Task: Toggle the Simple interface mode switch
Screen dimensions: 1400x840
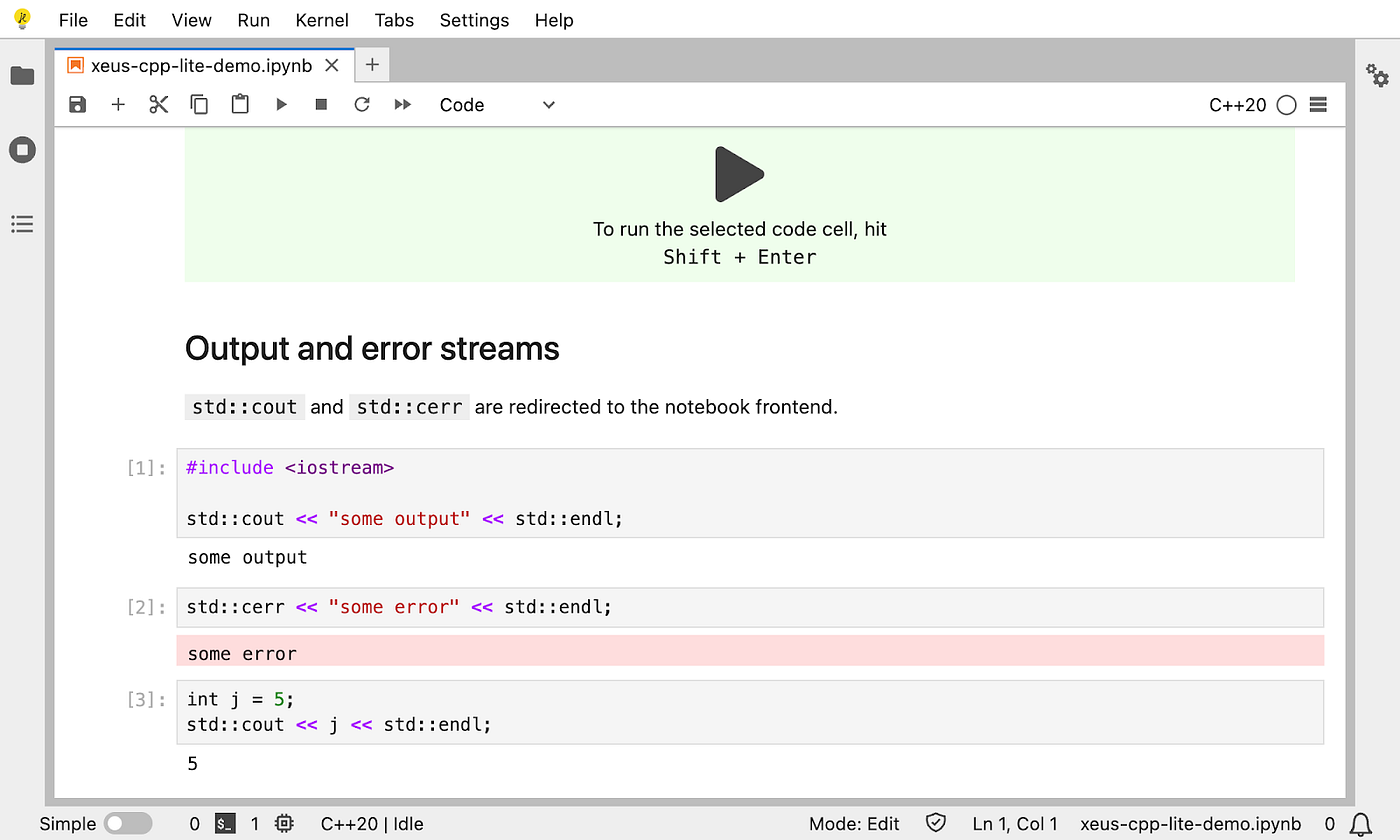Action: point(128,824)
